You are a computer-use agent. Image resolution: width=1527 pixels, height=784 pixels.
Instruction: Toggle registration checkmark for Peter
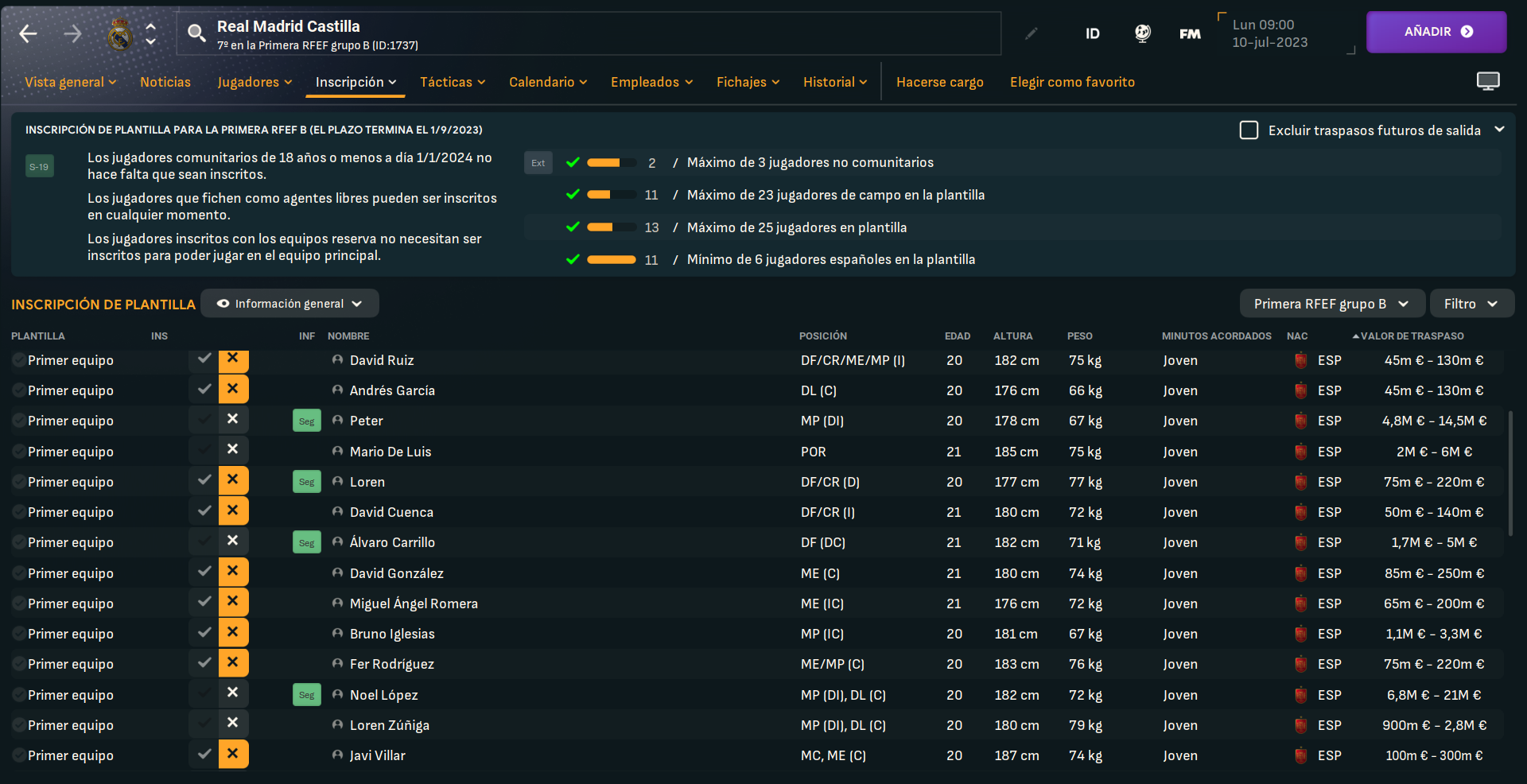(204, 420)
